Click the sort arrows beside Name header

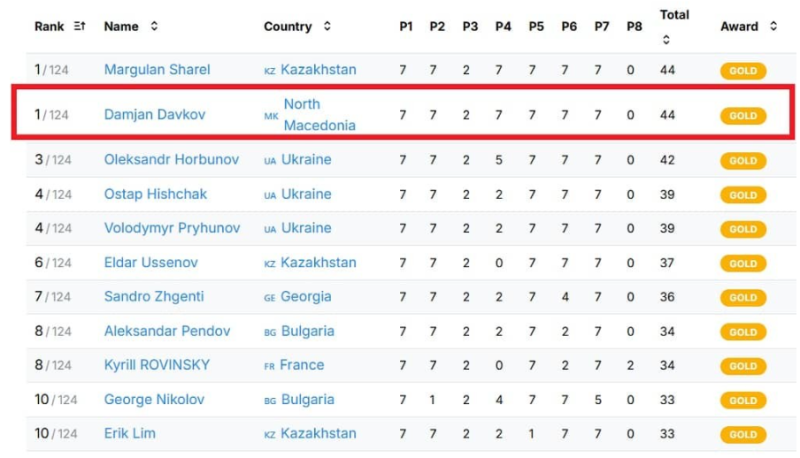(154, 26)
